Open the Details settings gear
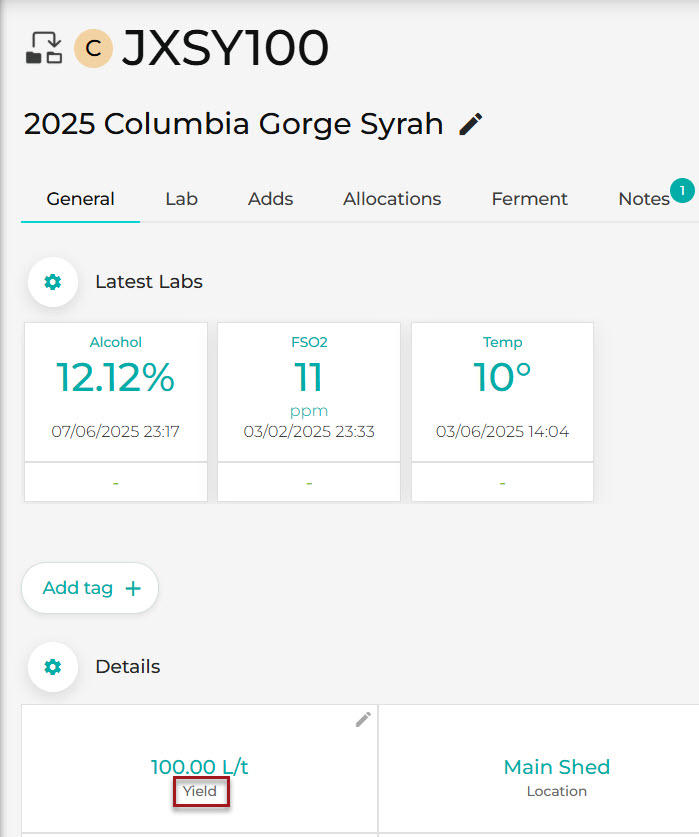699x837 pixels. pos(52,667)
